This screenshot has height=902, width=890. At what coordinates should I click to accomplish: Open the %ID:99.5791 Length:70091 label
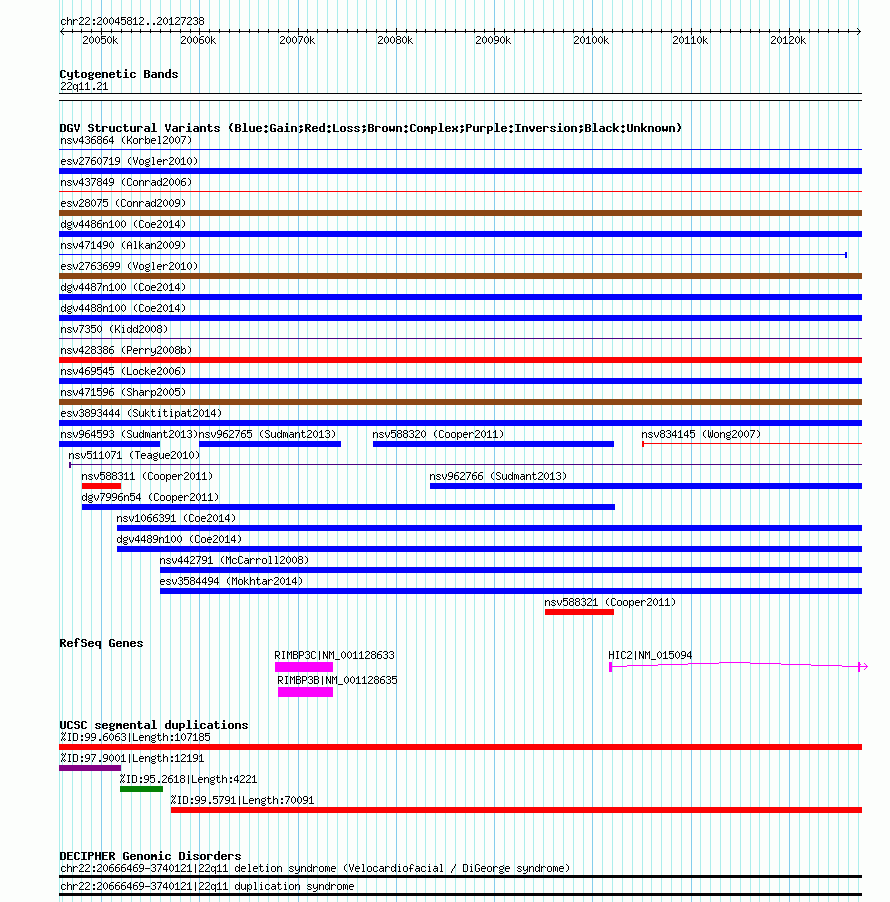(242, 800)
